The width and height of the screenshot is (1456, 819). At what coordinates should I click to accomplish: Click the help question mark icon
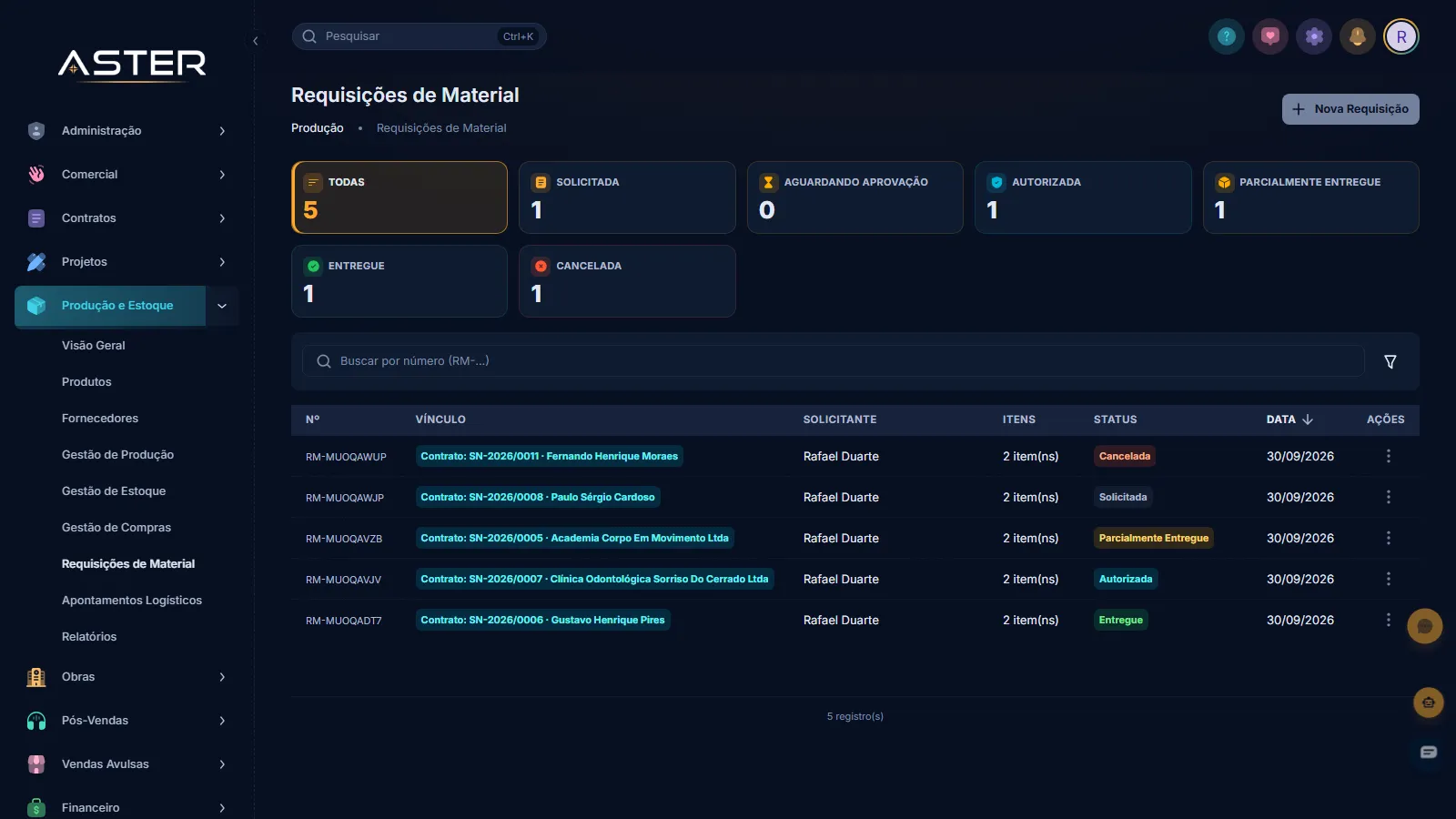(x=1227, y=36)
